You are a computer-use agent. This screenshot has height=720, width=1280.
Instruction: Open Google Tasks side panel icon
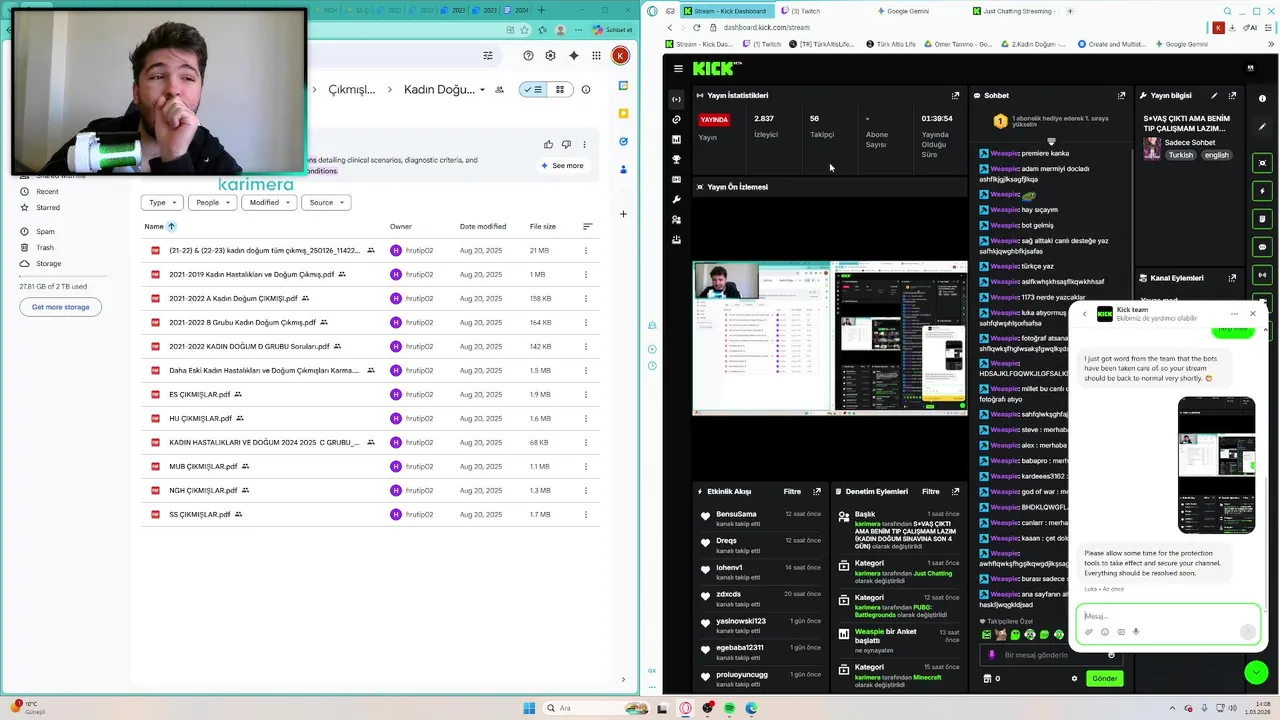[623, 142]
